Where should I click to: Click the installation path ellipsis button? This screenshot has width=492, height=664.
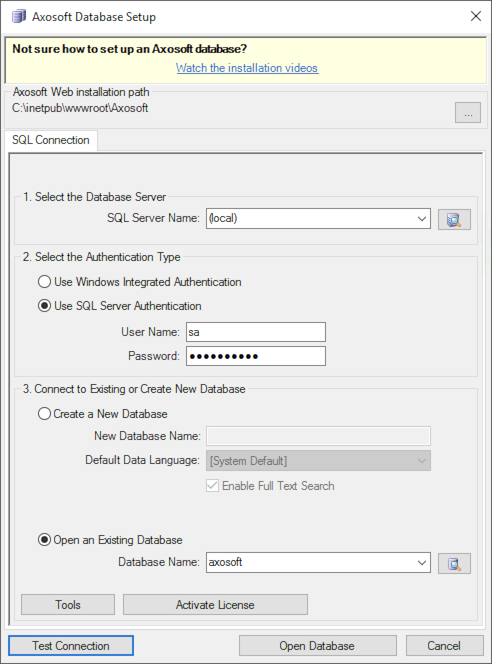pos(467,113)
